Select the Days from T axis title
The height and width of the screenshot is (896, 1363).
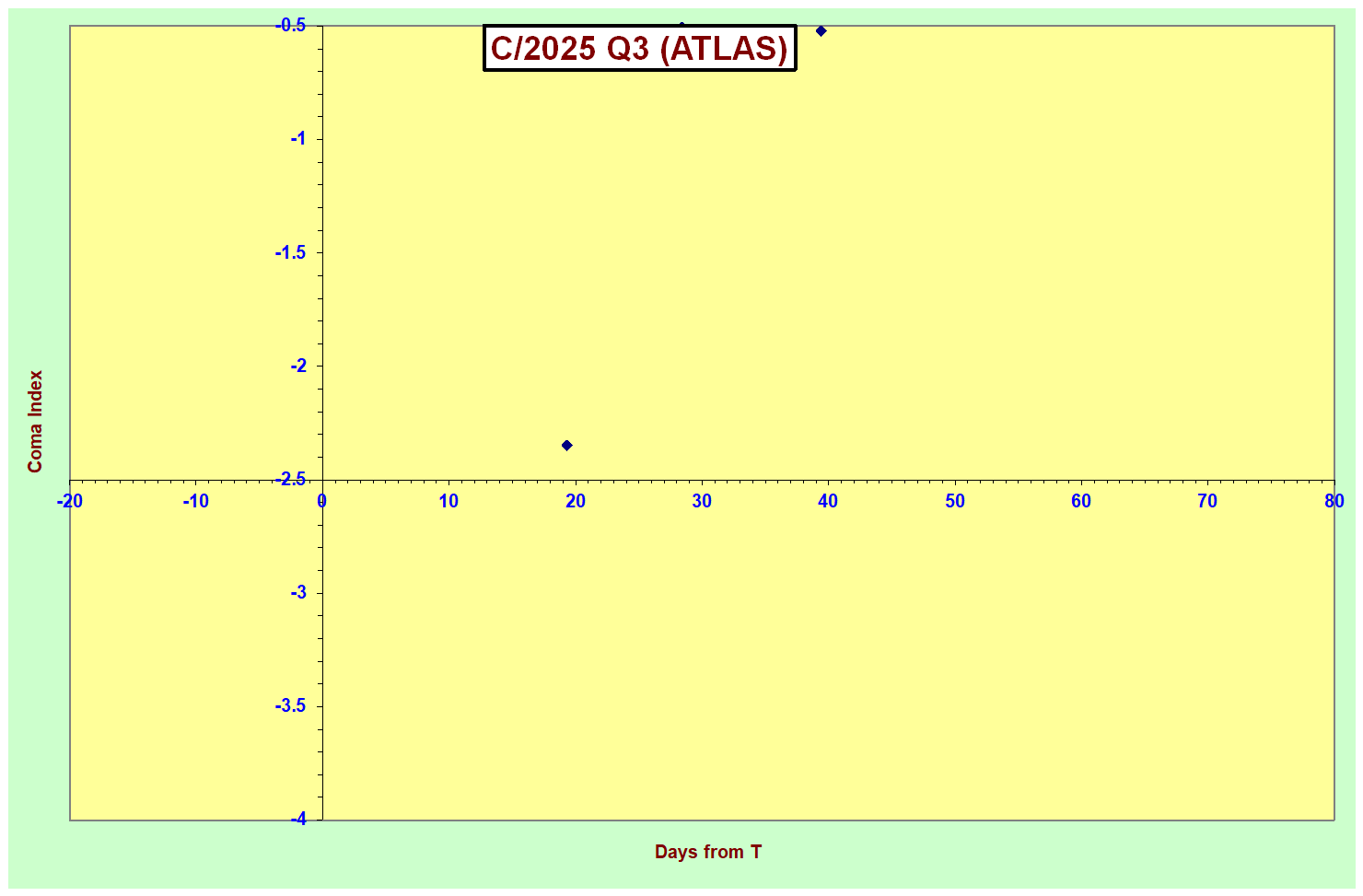coord(707,852)
